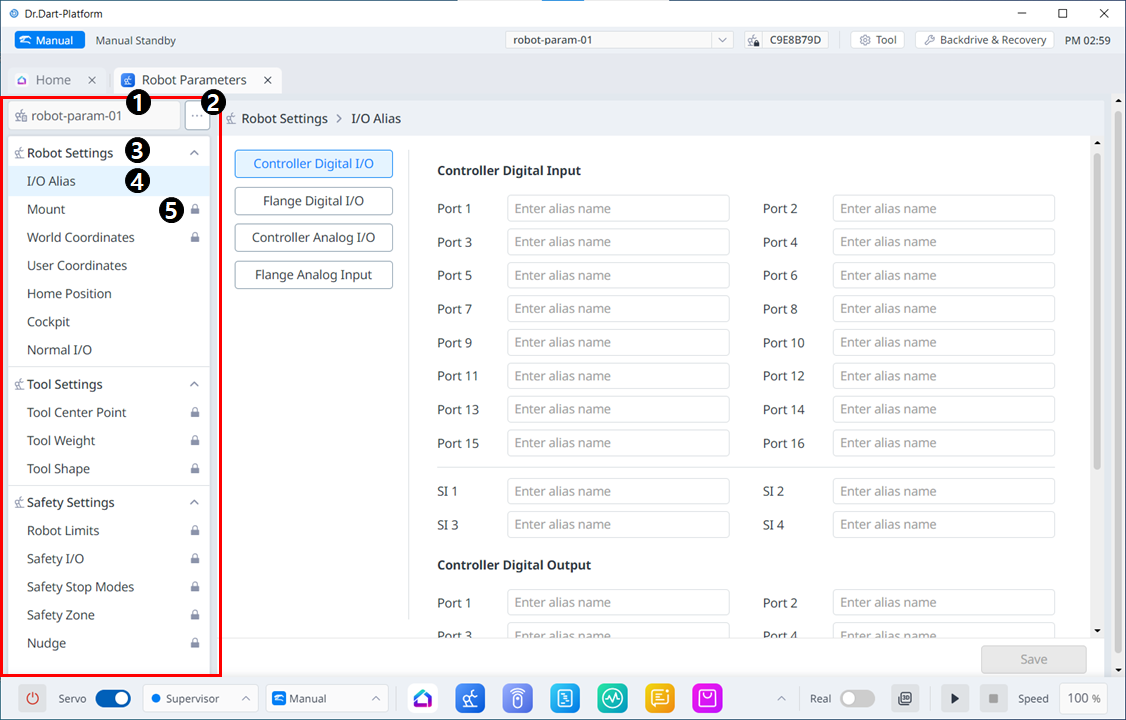Toggle the Real mode switch
The width and height of the screenshot is (1126, 720).
[x=857, y=698]
